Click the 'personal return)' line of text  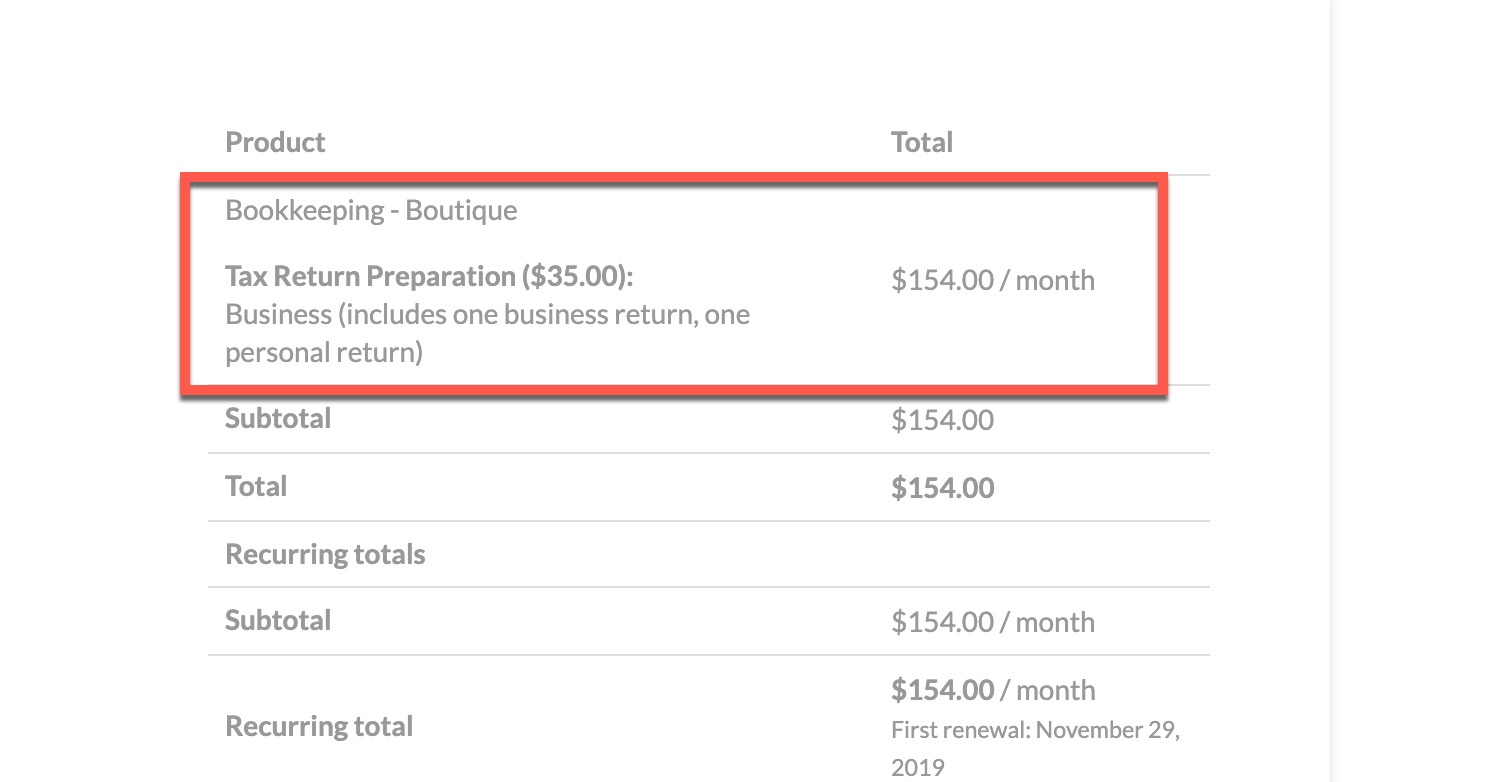(324, 353)
